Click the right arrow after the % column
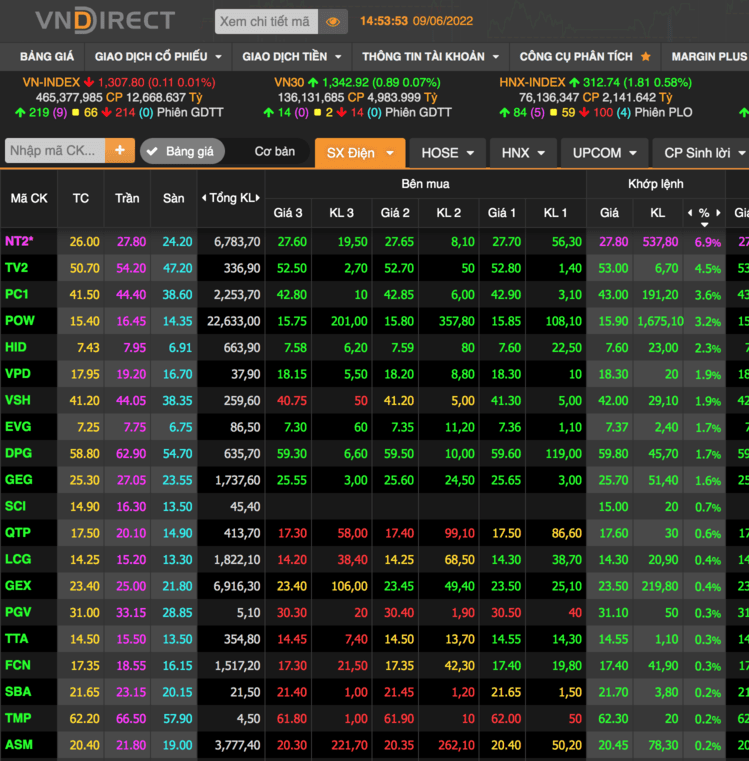This screenshot has width=749, height=761. (x=718, y=213)
